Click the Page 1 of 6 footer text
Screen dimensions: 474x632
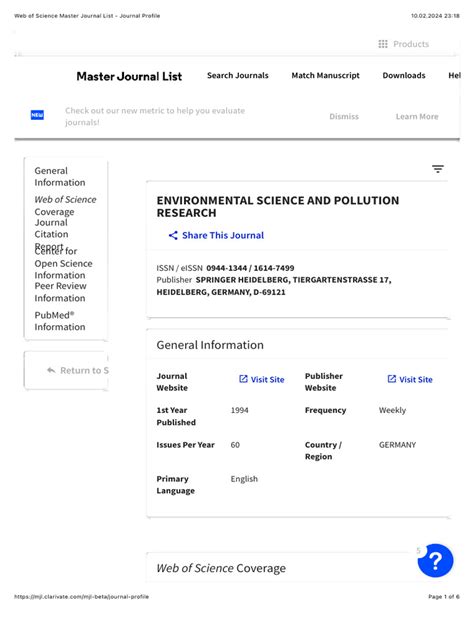click(444, 597)
